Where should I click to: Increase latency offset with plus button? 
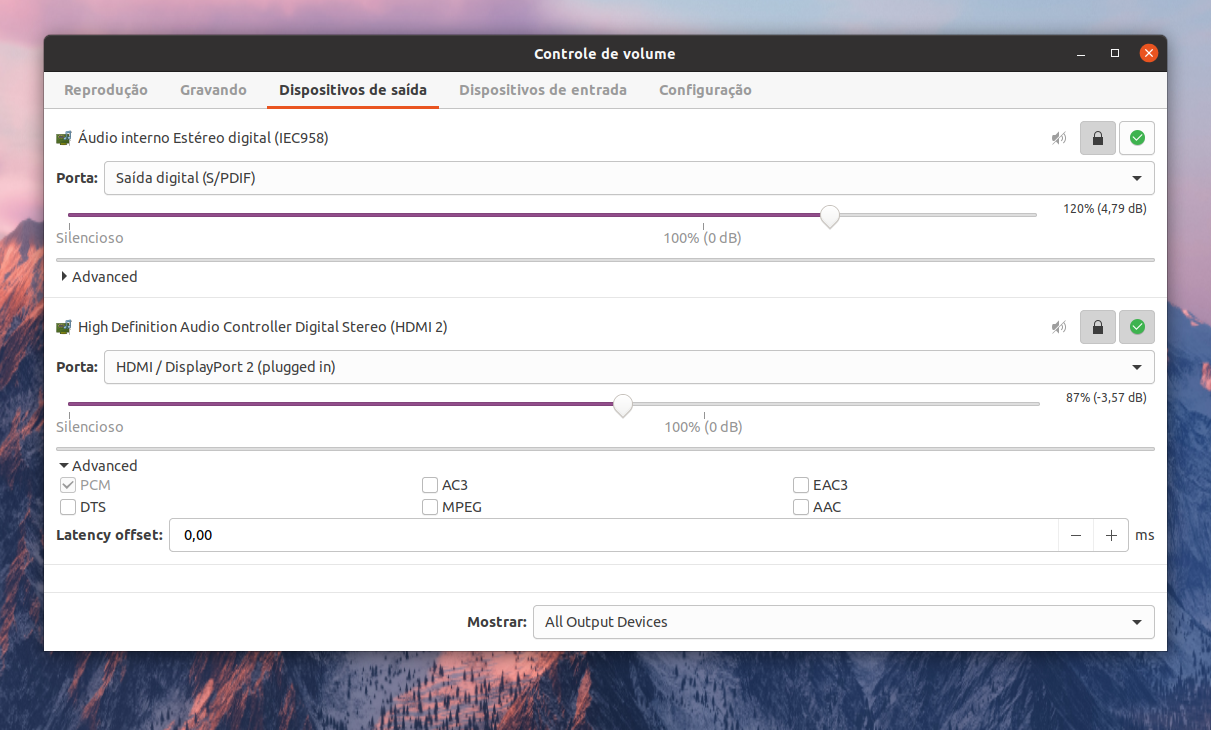[x=1111, y=535]
